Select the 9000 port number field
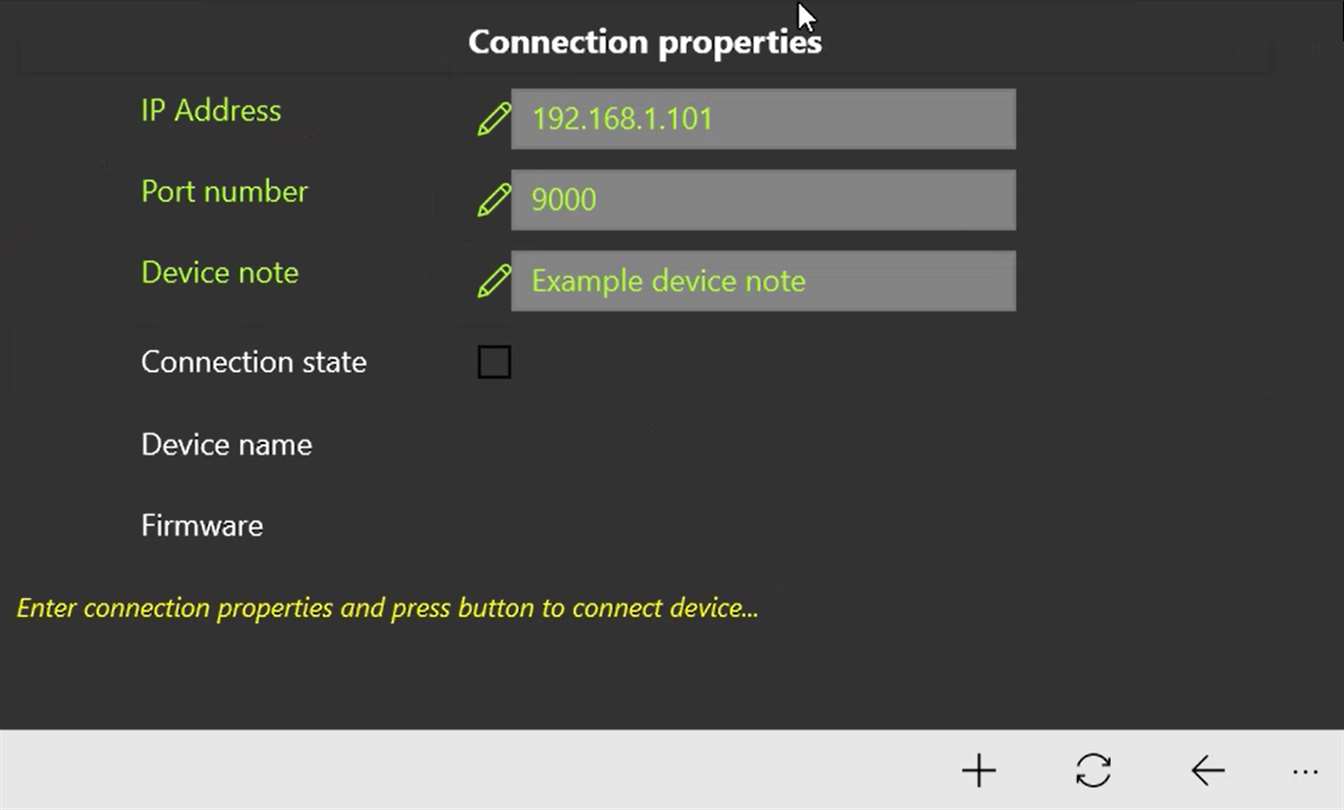1344x810 pixels. (x=763, y=200)
